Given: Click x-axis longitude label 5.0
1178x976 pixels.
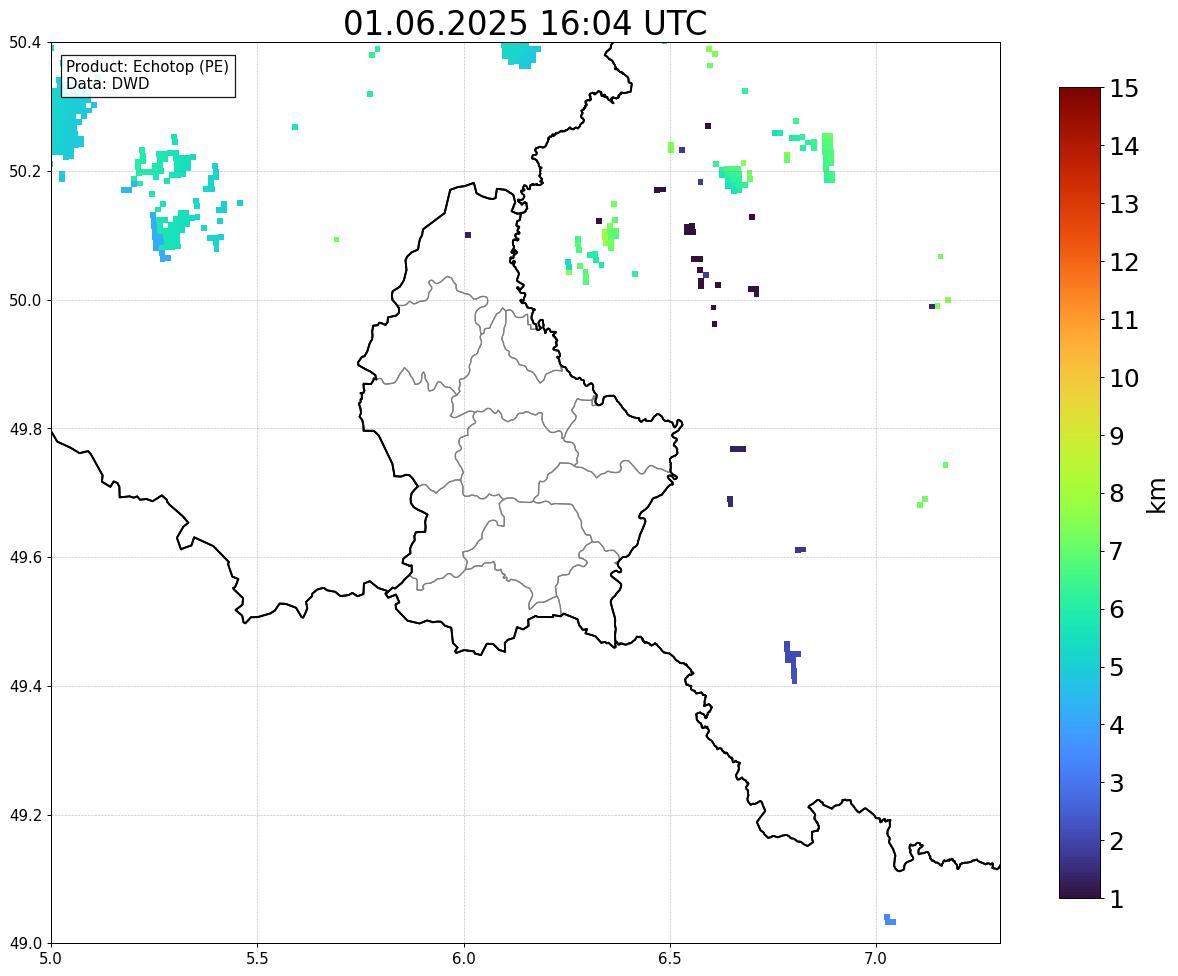Looking at the screenshot, I should coord(51,959).
